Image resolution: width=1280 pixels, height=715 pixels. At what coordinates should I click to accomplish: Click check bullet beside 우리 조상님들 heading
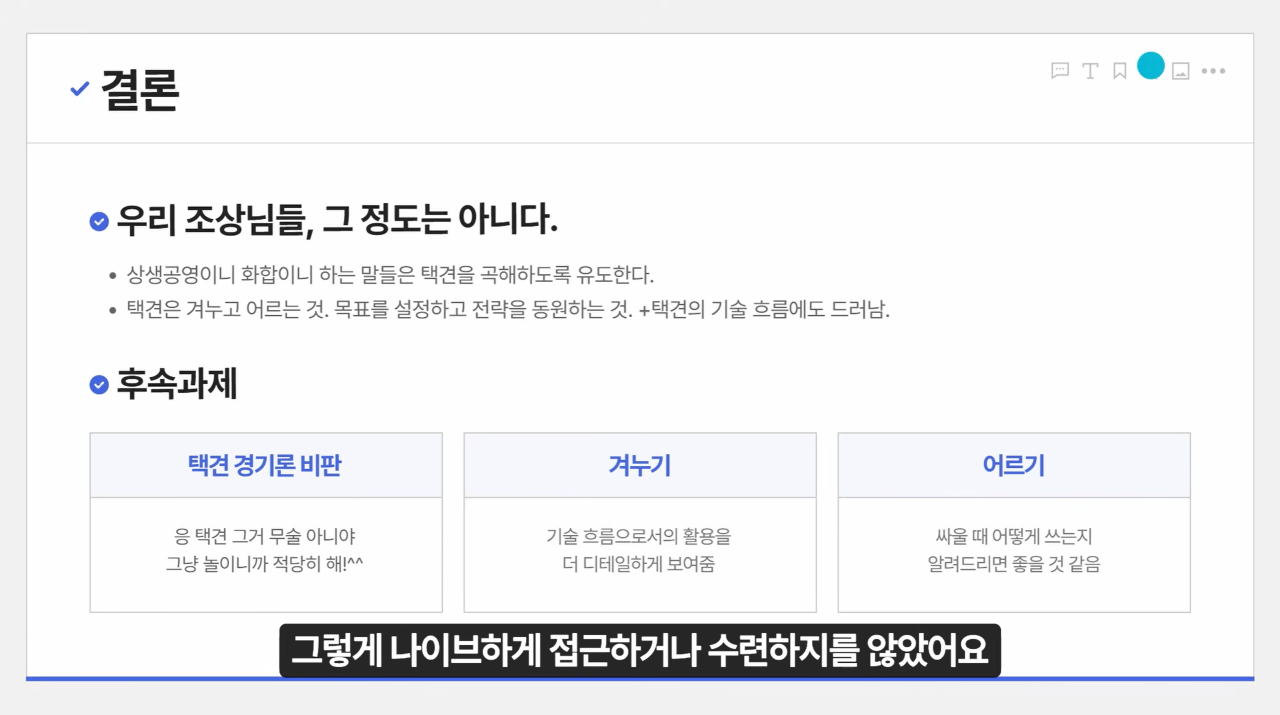coord(99,221)
